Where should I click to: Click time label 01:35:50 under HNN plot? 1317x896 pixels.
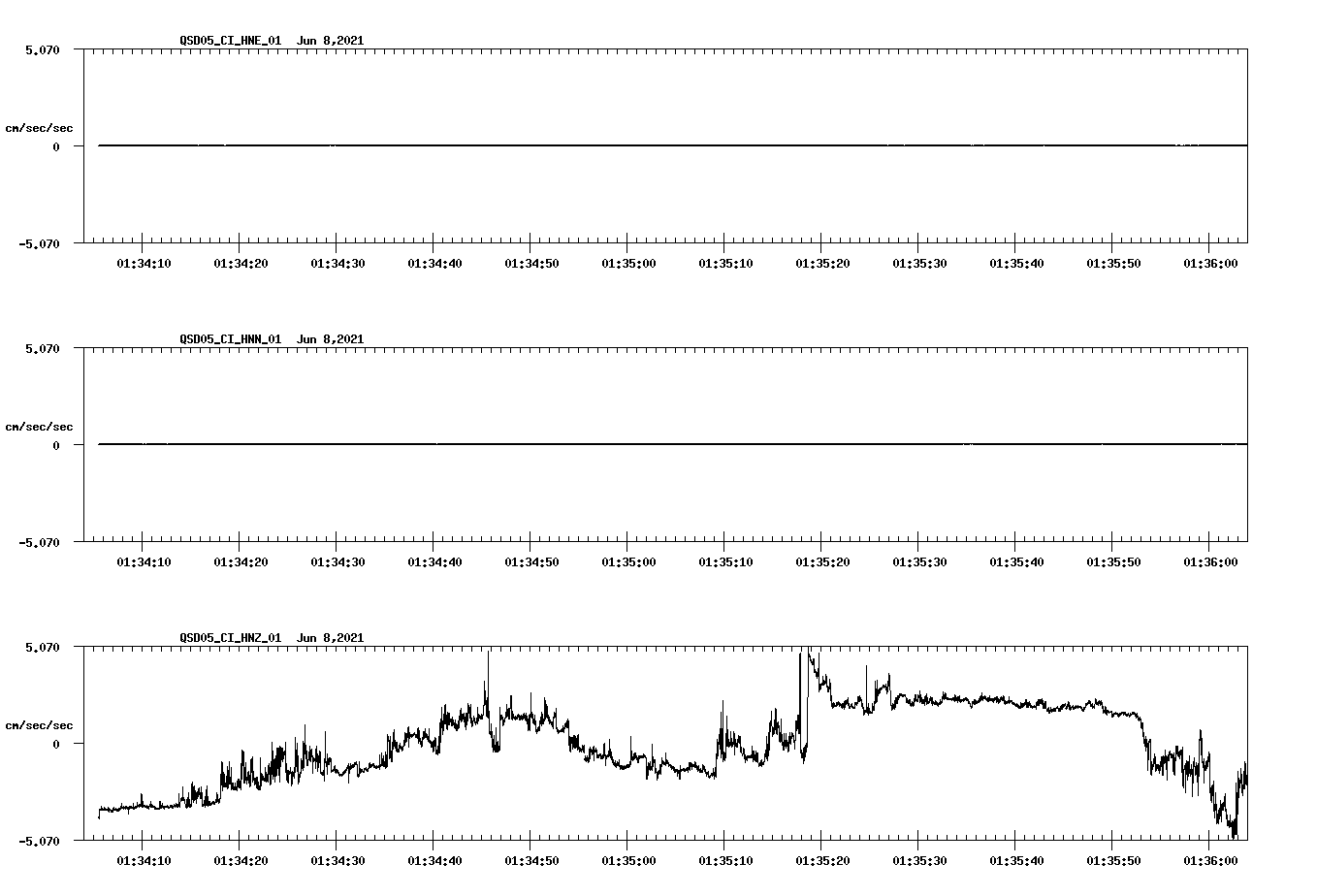[x=1113, y=562]
